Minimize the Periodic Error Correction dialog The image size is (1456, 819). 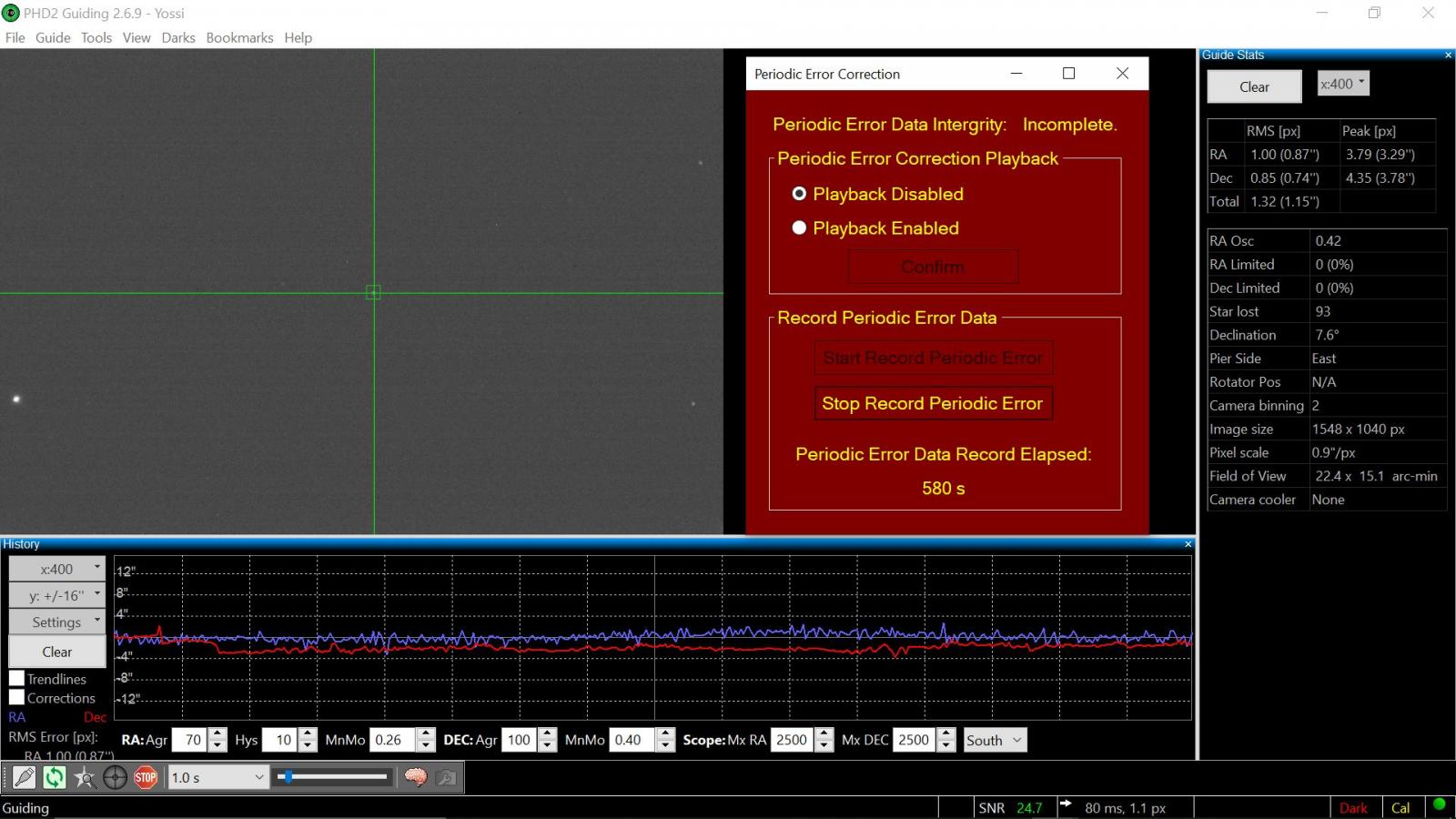1016,74
